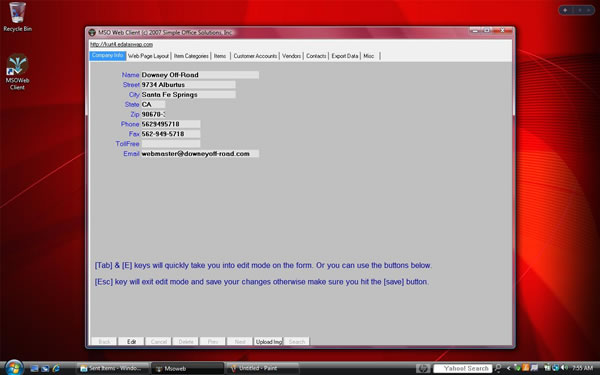Screen dimensions: 600x375
Task: Switch to Sent Items taskbar window
Action: click(113, 368)
